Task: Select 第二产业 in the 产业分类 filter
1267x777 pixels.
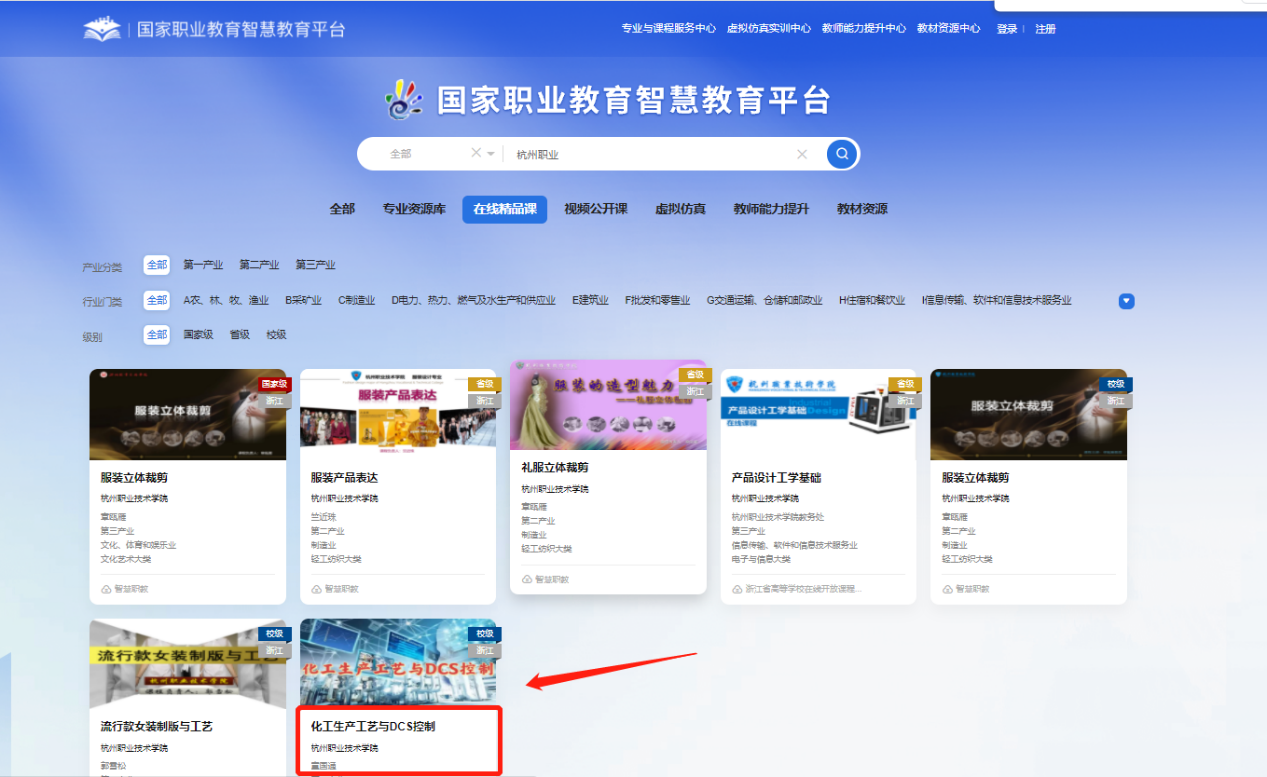Action: pos(259,265)
